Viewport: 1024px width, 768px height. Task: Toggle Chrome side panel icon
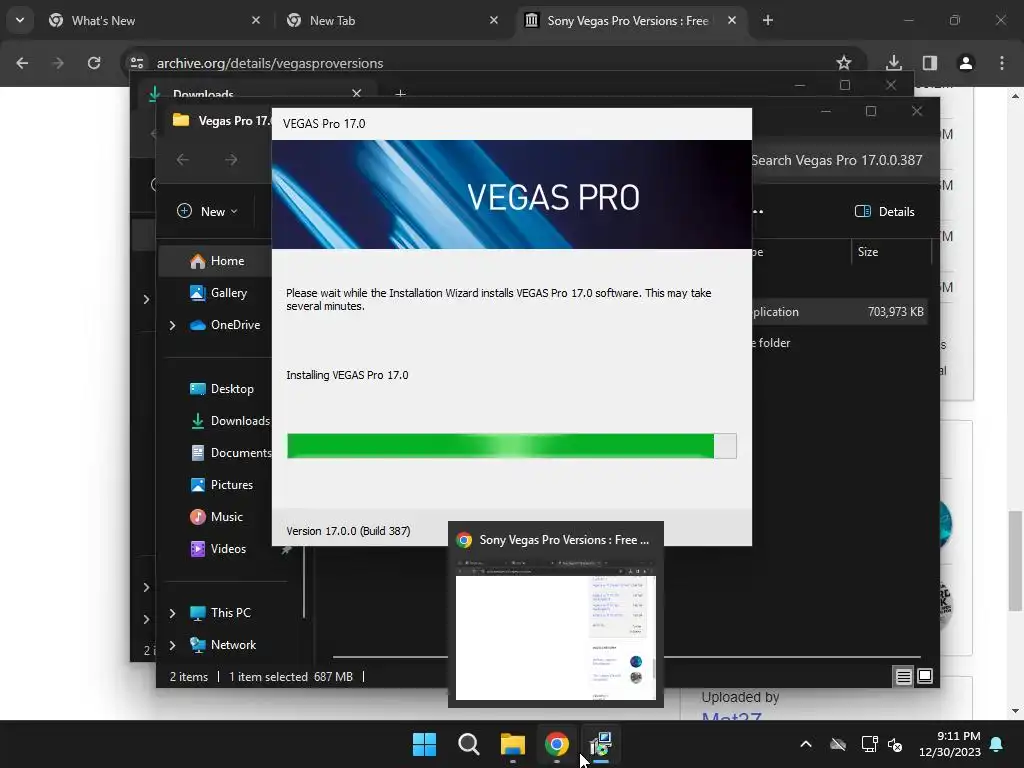(x=930, y=63)
